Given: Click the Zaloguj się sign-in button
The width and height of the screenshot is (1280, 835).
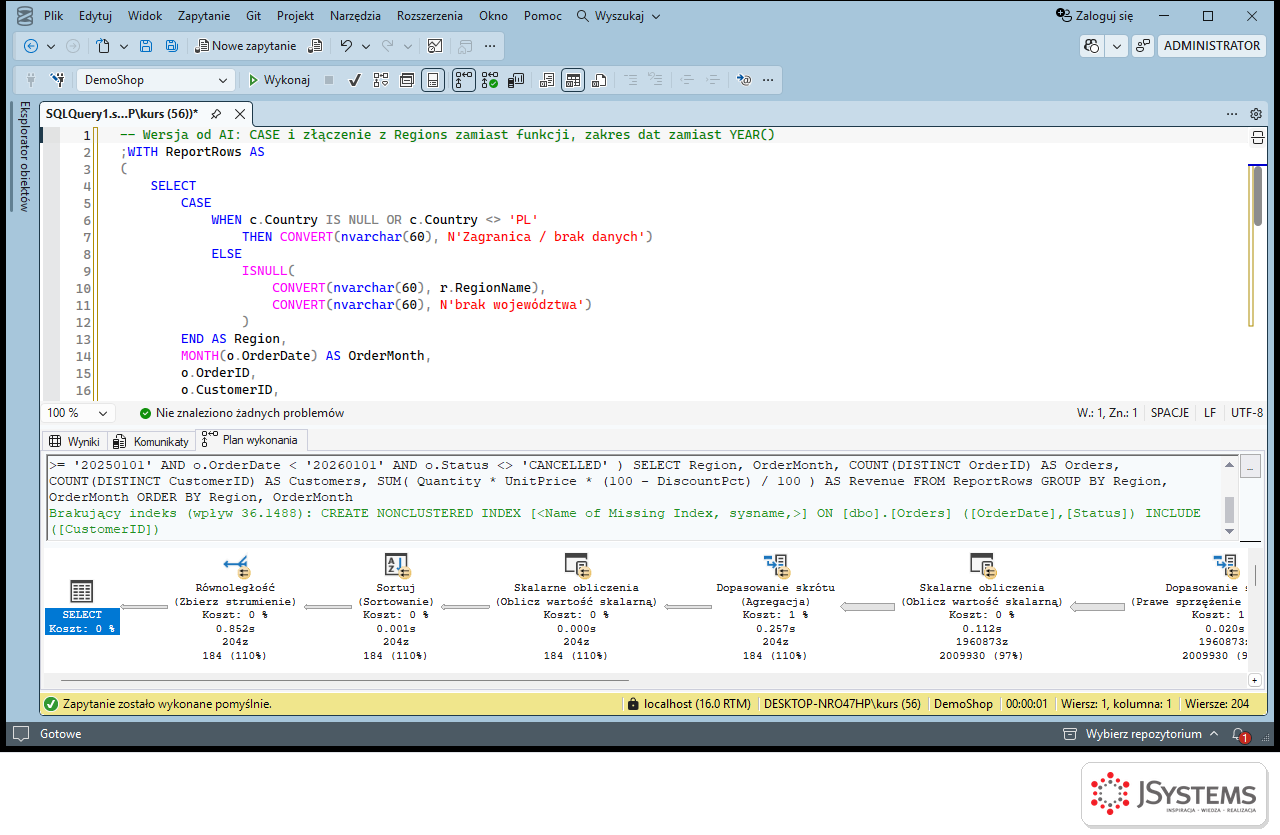Looking at the screenshot, I should 1095,16.
